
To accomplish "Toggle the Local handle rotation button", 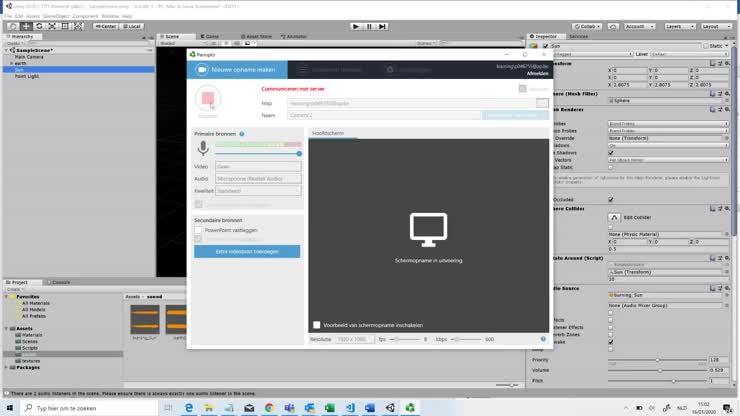I will click(x=131, y=26).
